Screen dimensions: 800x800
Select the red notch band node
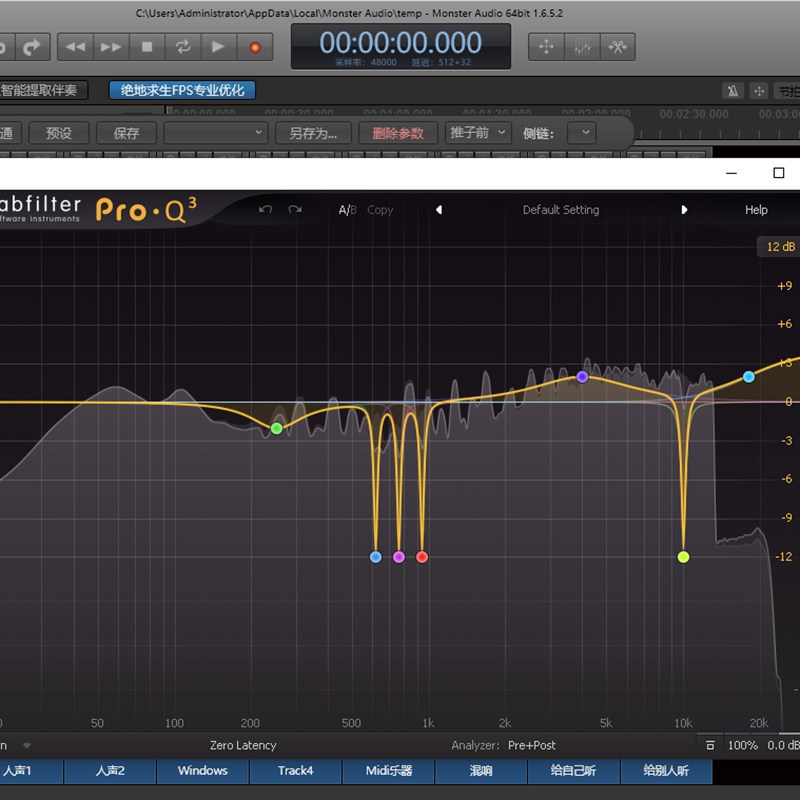pyautogui.click(x=422, y=557)
